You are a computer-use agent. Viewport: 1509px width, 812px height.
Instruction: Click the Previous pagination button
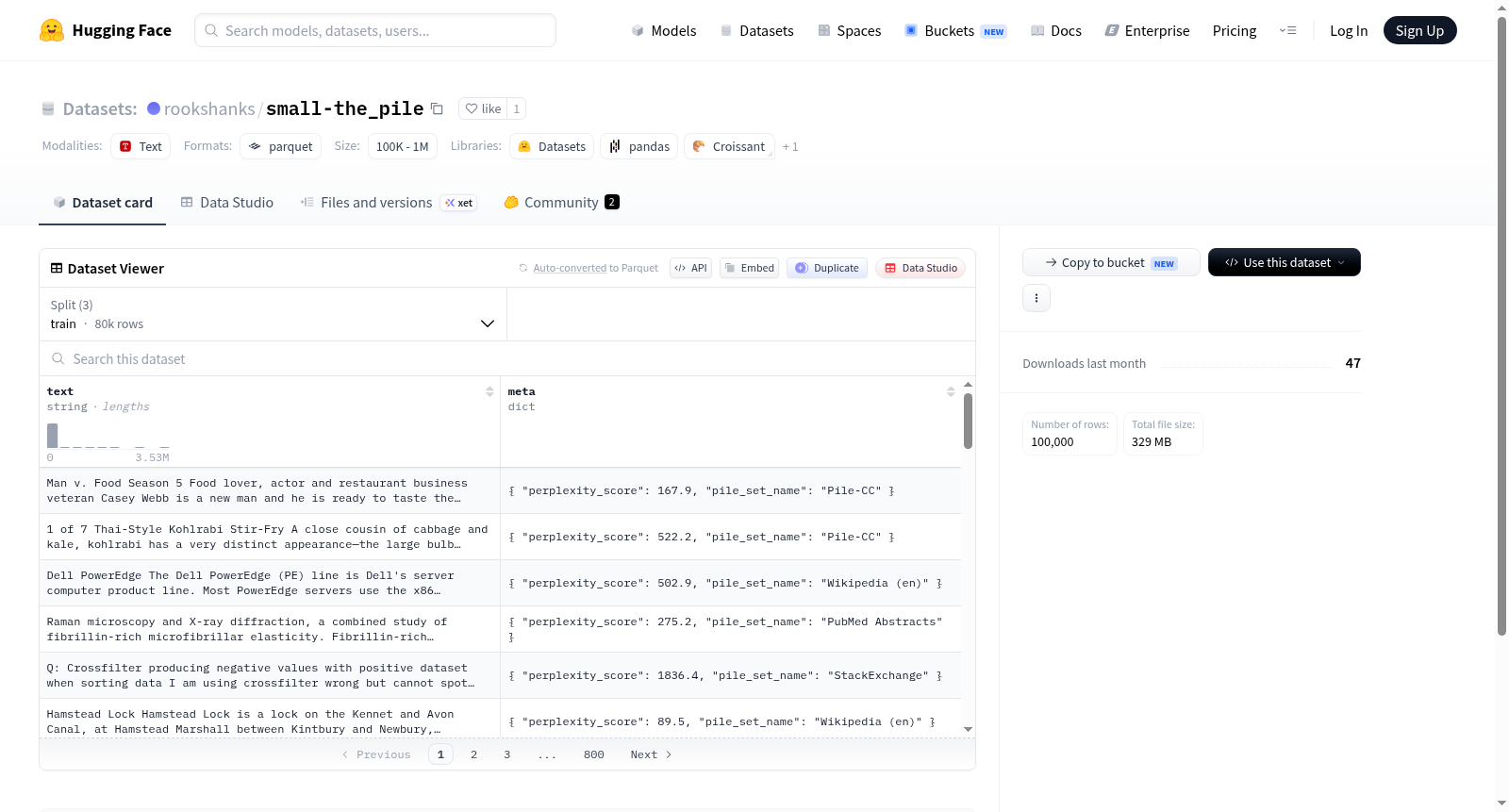(x=376, y=754)
